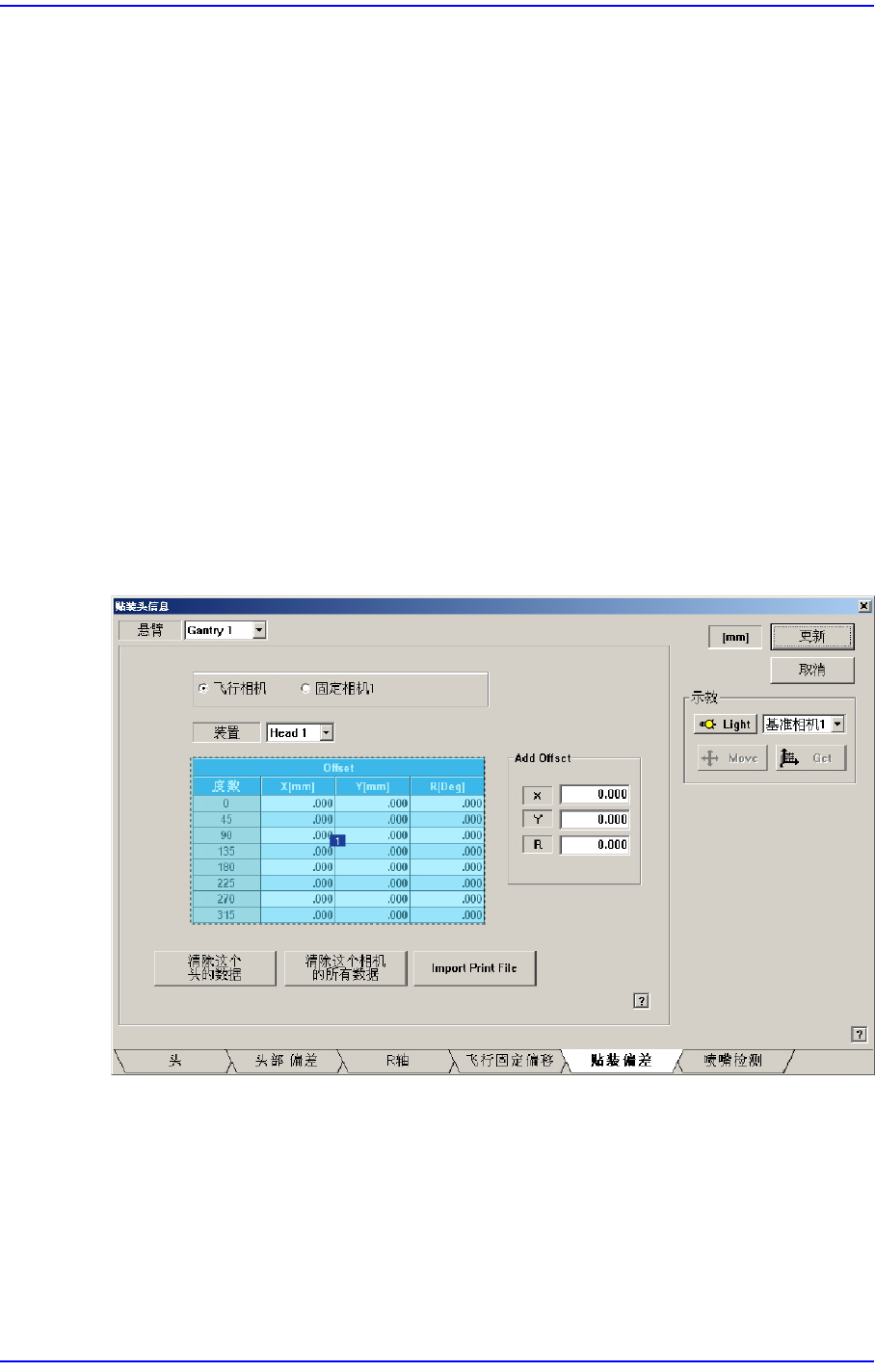Click 清除这个相机的所有数据 button
875x1372 pixels.
[x=345, y=968]
